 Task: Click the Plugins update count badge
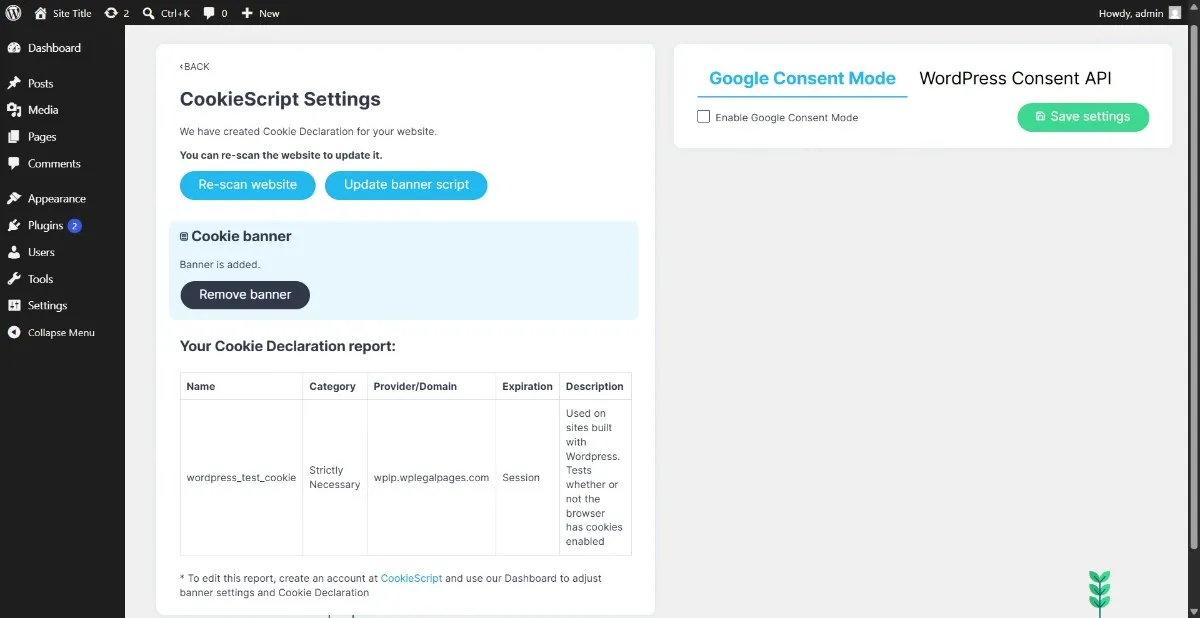[x=75, y=226]
